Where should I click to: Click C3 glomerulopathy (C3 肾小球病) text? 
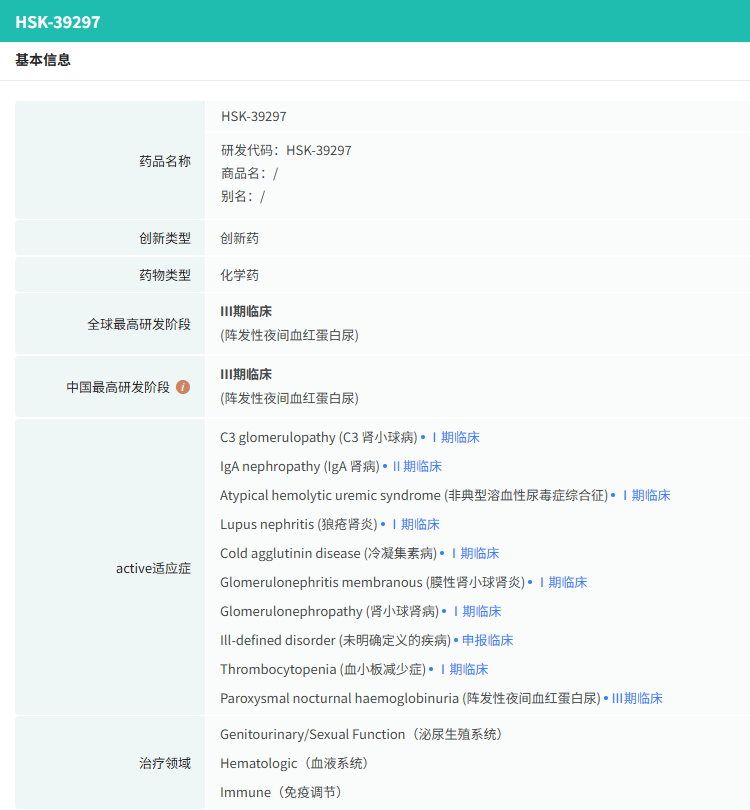pos(319,438)
